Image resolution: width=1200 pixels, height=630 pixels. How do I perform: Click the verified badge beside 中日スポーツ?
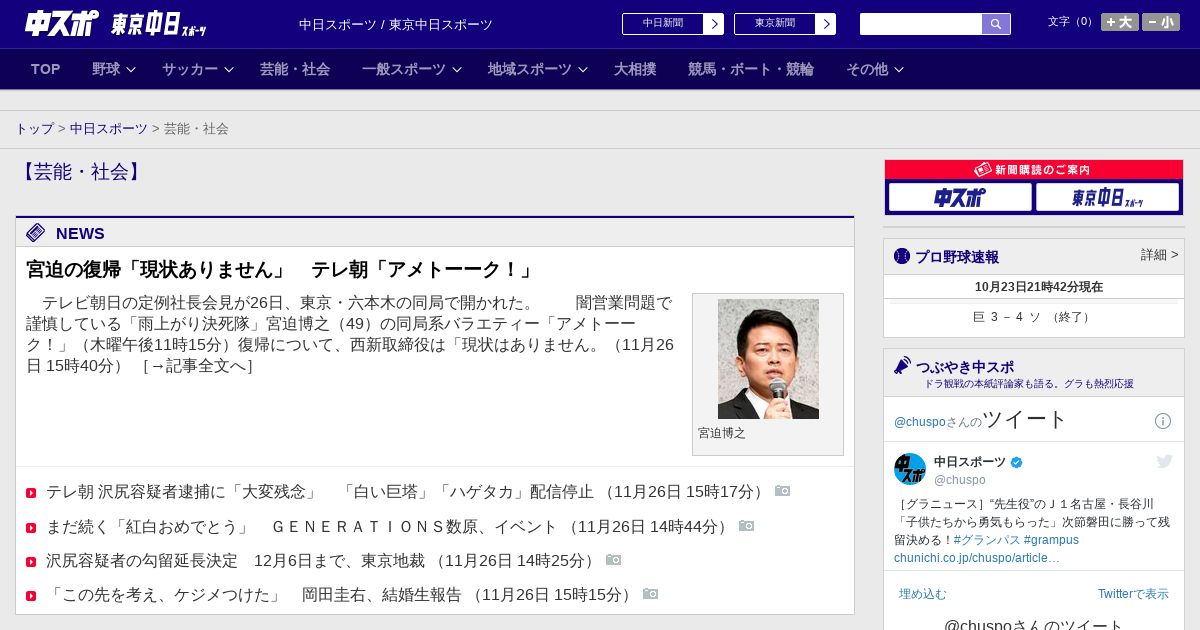click(1017, 462)
